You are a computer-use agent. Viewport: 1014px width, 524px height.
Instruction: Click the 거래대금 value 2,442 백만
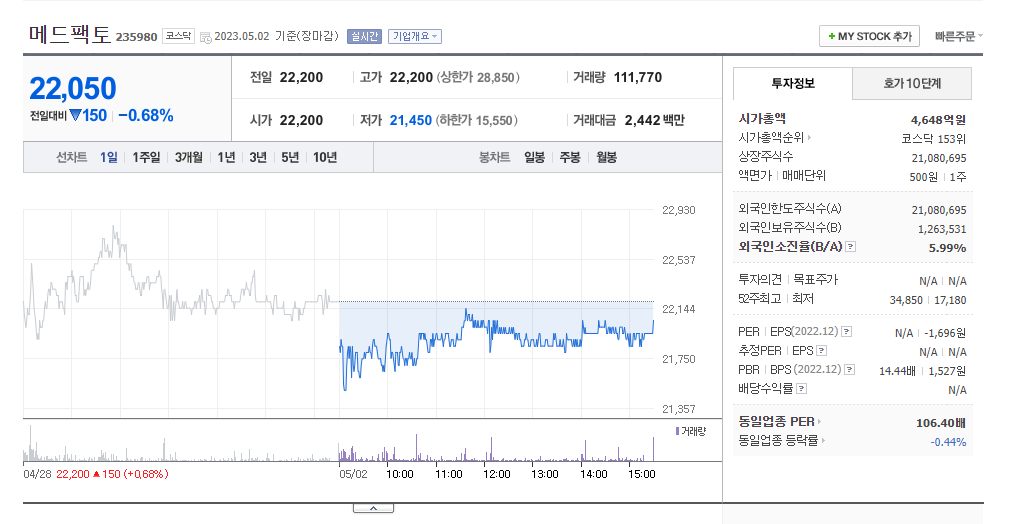[654, 120]
